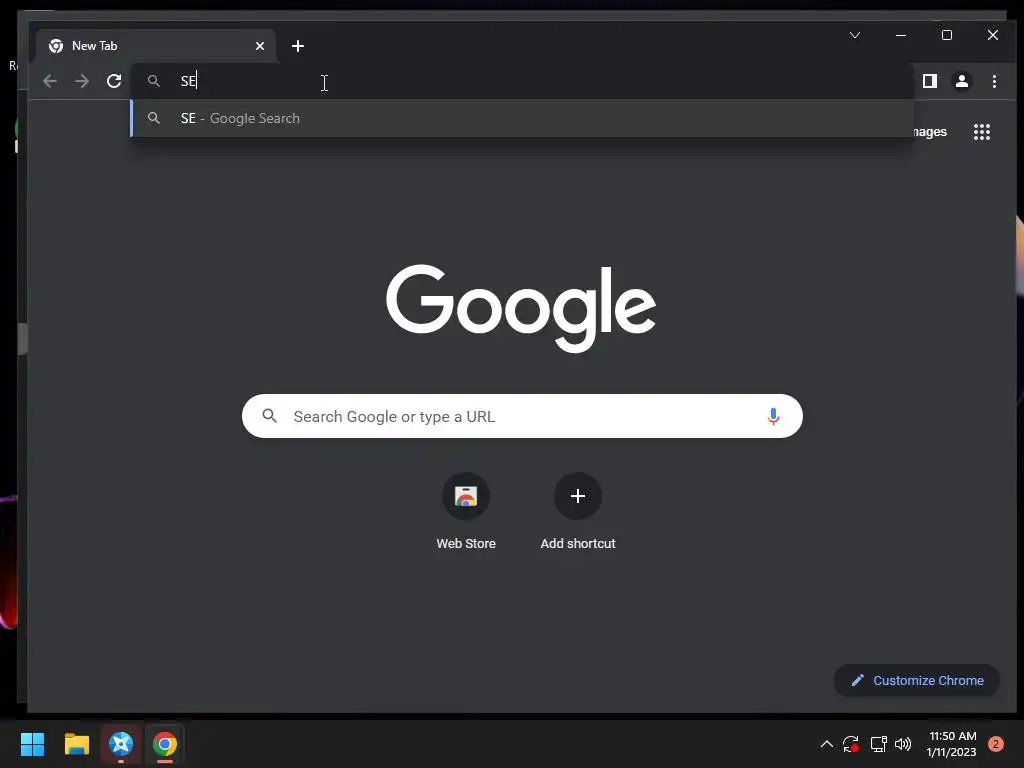Minimize the Chrome window
Image resolution: width=1024 pixels, height=768 pixels.
901,35
